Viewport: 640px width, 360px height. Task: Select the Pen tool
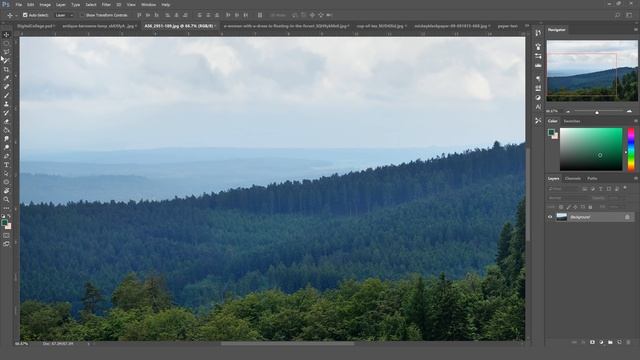[x=6, y=156]
